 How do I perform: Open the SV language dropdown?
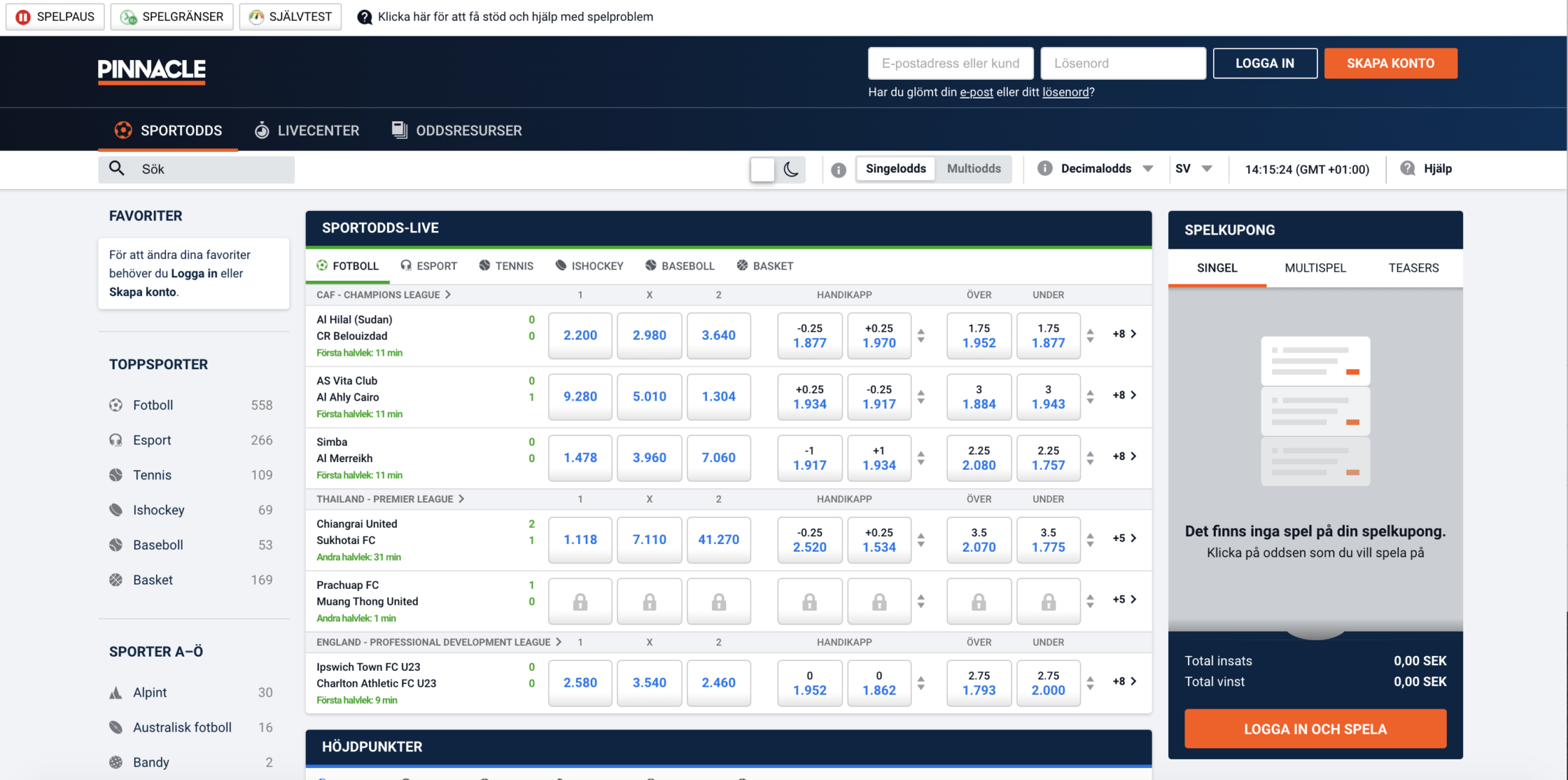coord(1194,168)
